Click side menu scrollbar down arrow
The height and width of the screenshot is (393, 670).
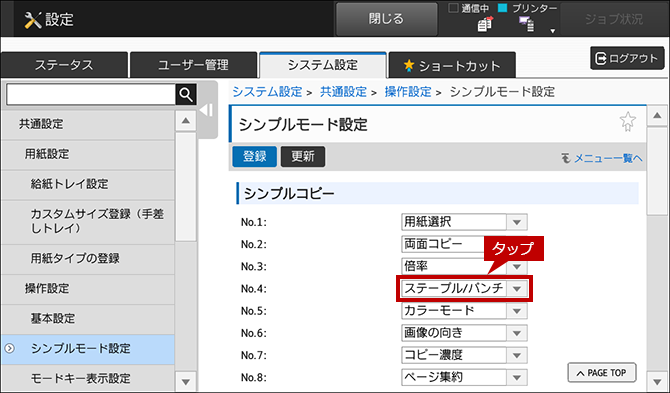click(x=185, y=381)
